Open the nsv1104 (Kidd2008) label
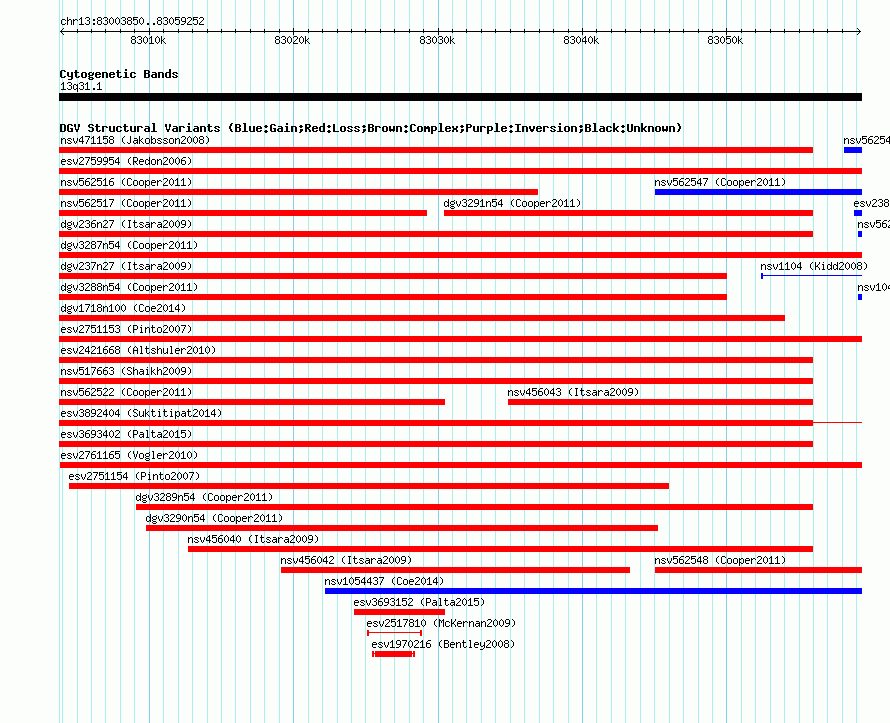 click(x=814, y=266)
